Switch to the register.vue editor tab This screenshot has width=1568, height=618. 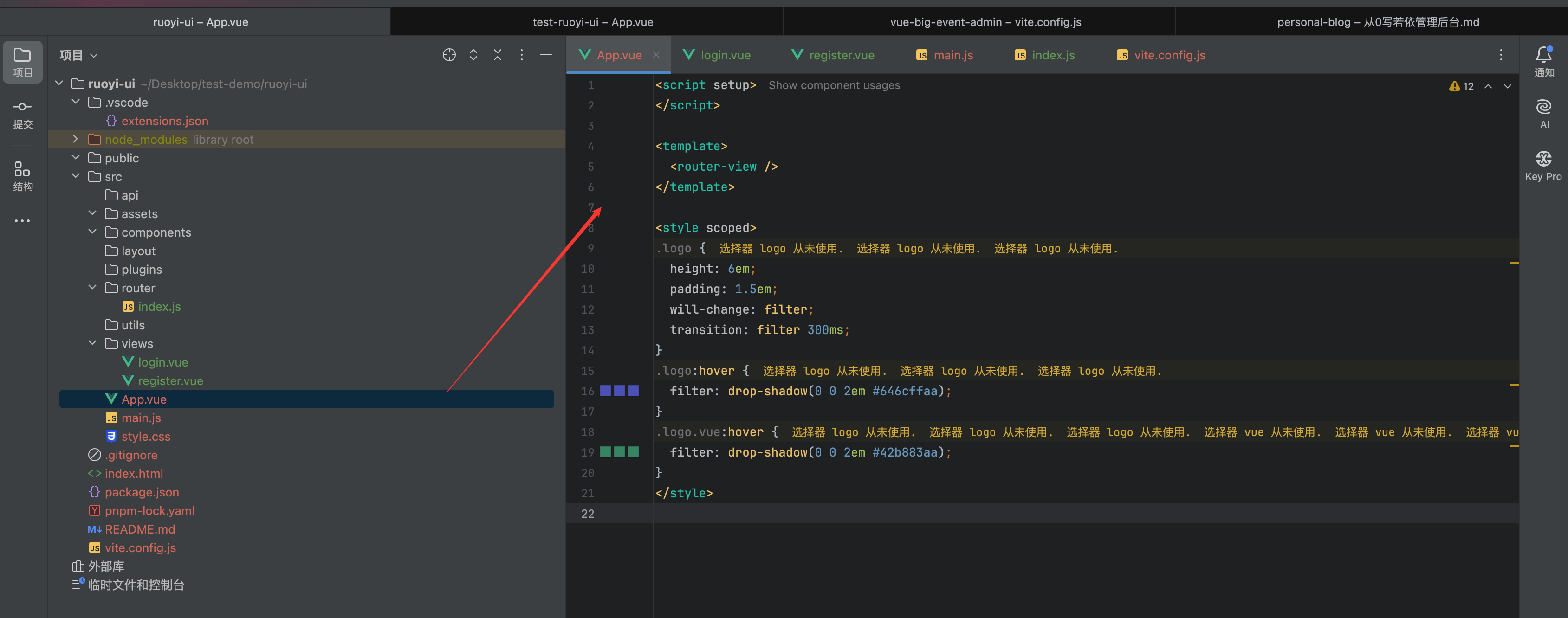point(833,55)
